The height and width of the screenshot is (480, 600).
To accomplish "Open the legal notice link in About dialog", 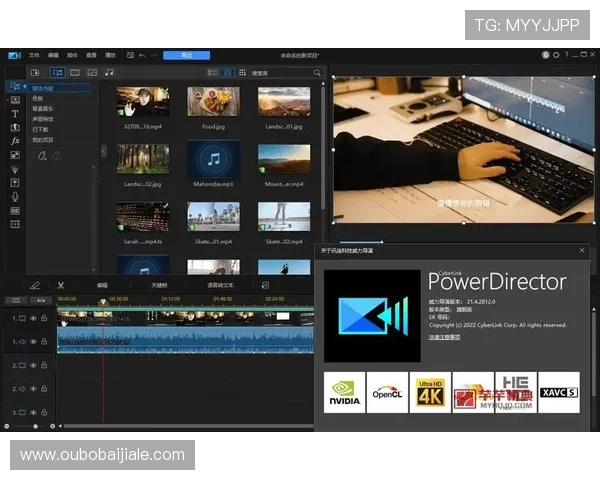I will [445, 337].
